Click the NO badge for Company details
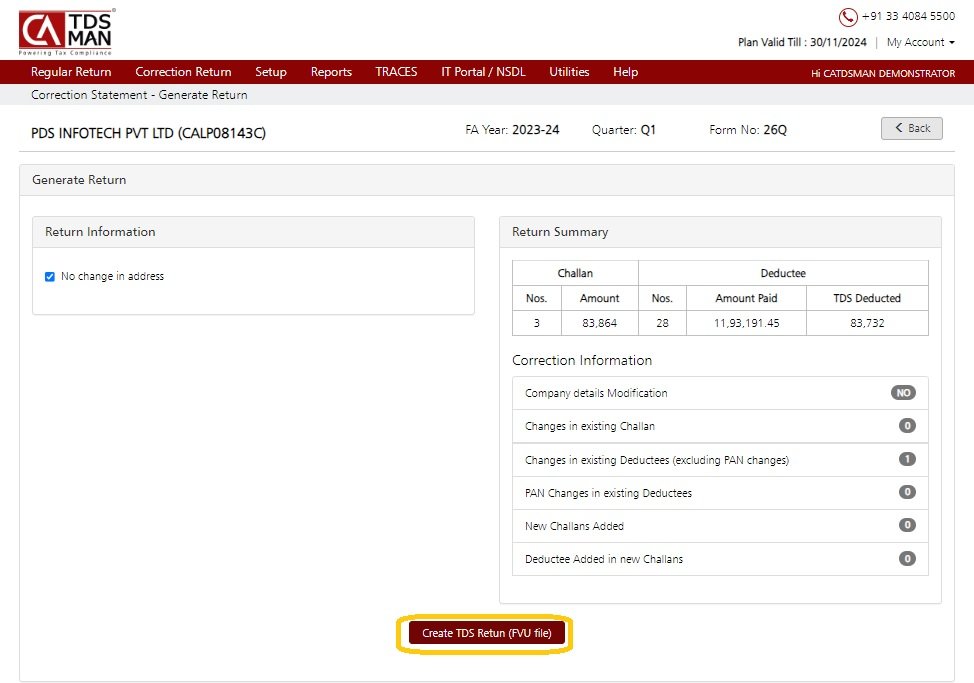 [903, 393]
